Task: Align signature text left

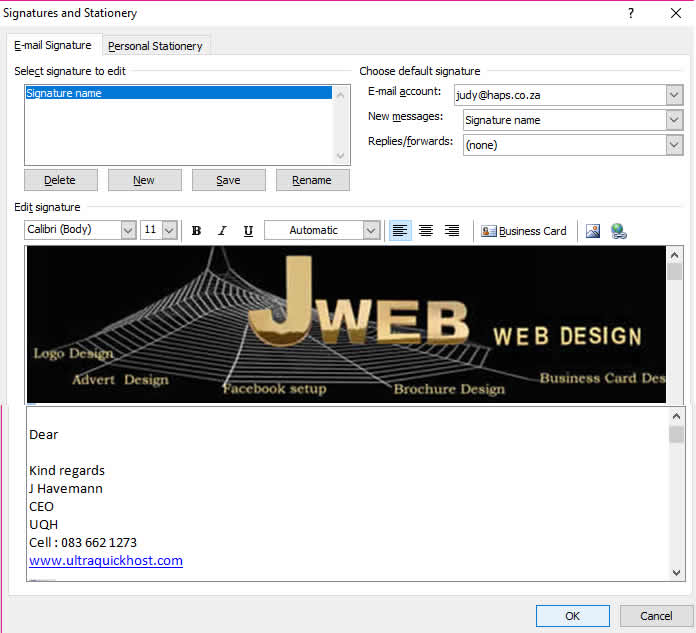Action: coord(400,230)
